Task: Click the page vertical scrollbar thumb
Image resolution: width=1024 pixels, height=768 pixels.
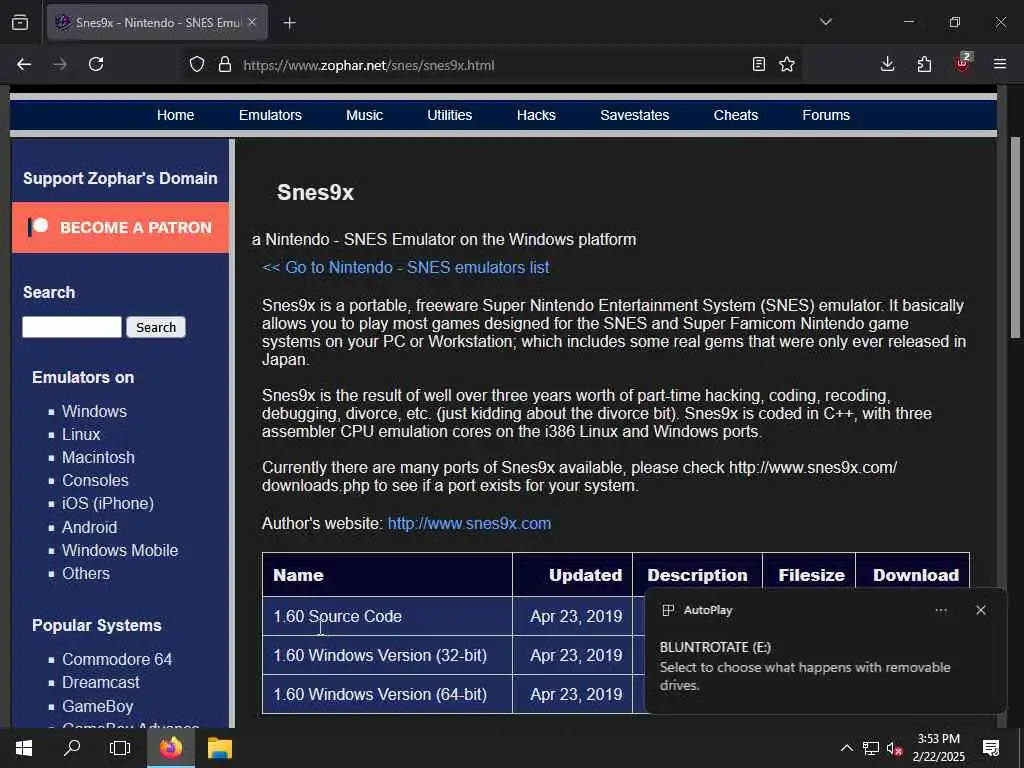Action: click(x=1014, y=237)
